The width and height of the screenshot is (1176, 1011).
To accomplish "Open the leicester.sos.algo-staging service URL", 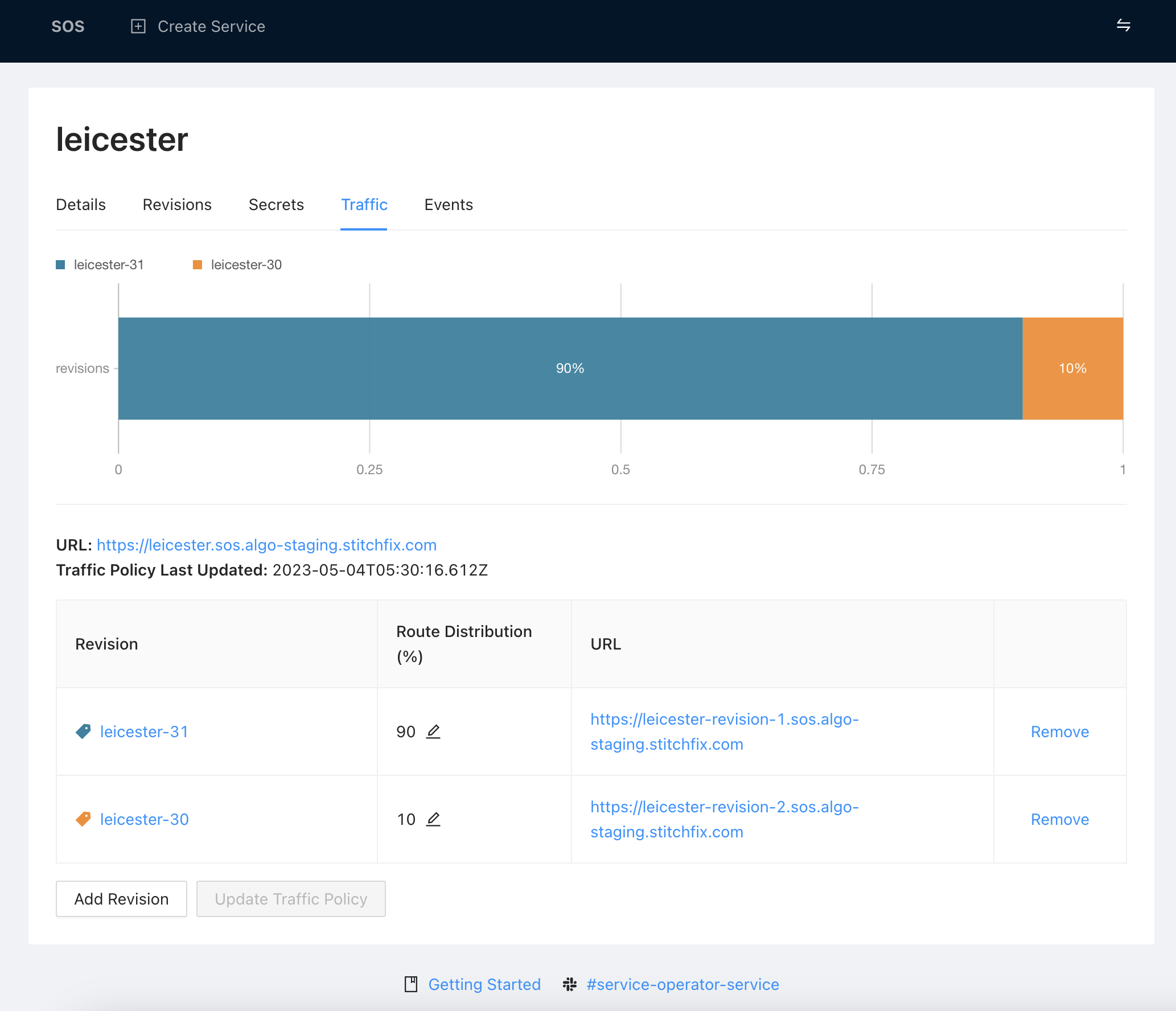I will pos(266,545).
